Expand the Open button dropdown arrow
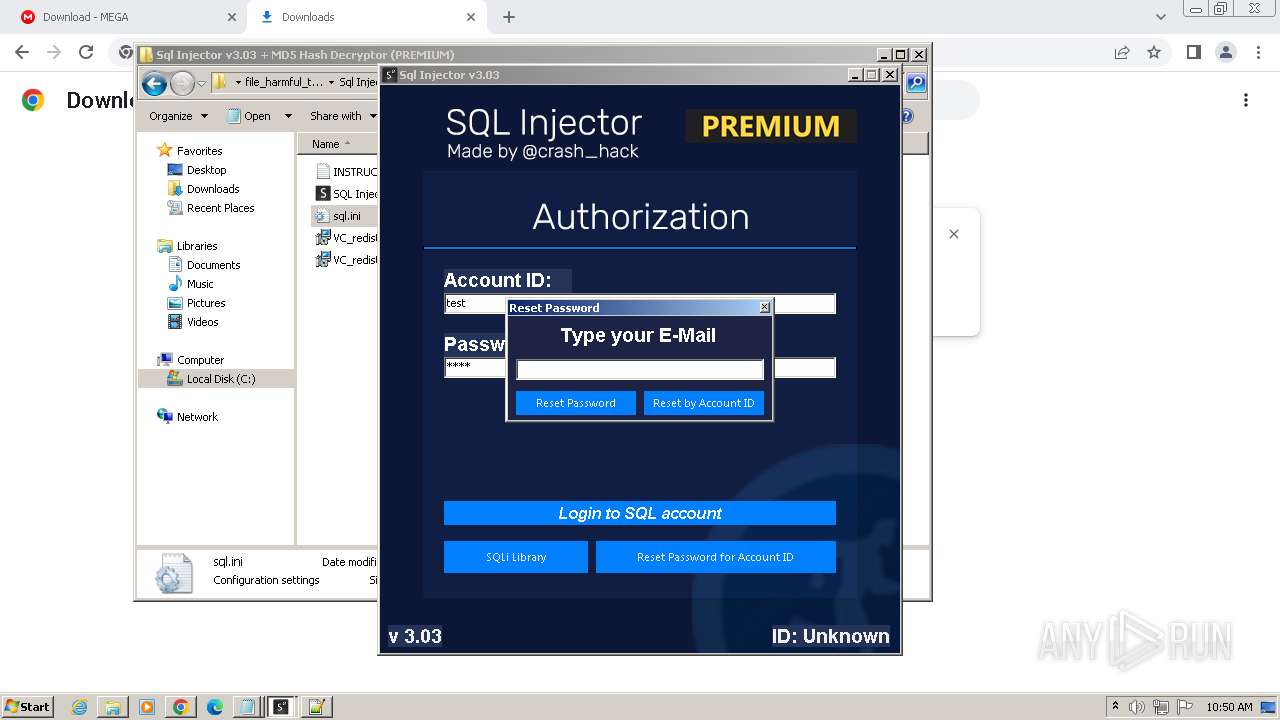Image resolution: width=1280 pixels, height=720 pixels. click(x=288, y=116)
